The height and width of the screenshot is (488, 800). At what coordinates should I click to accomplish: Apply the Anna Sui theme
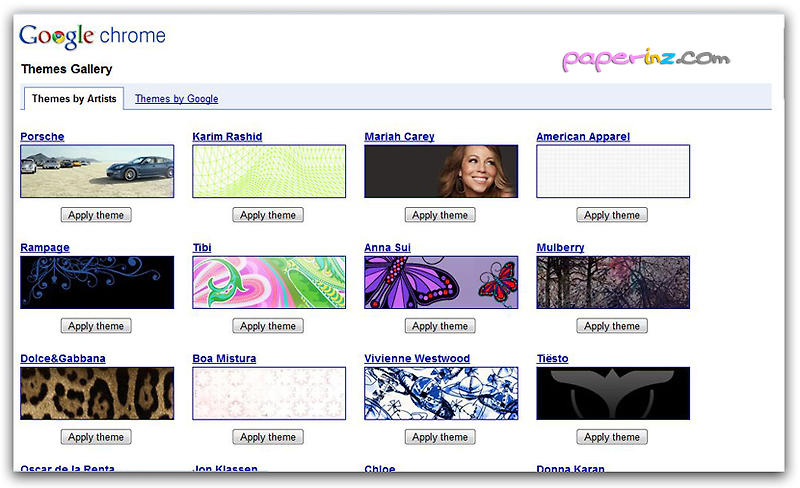pyautogui.click(x=440, y=326)
